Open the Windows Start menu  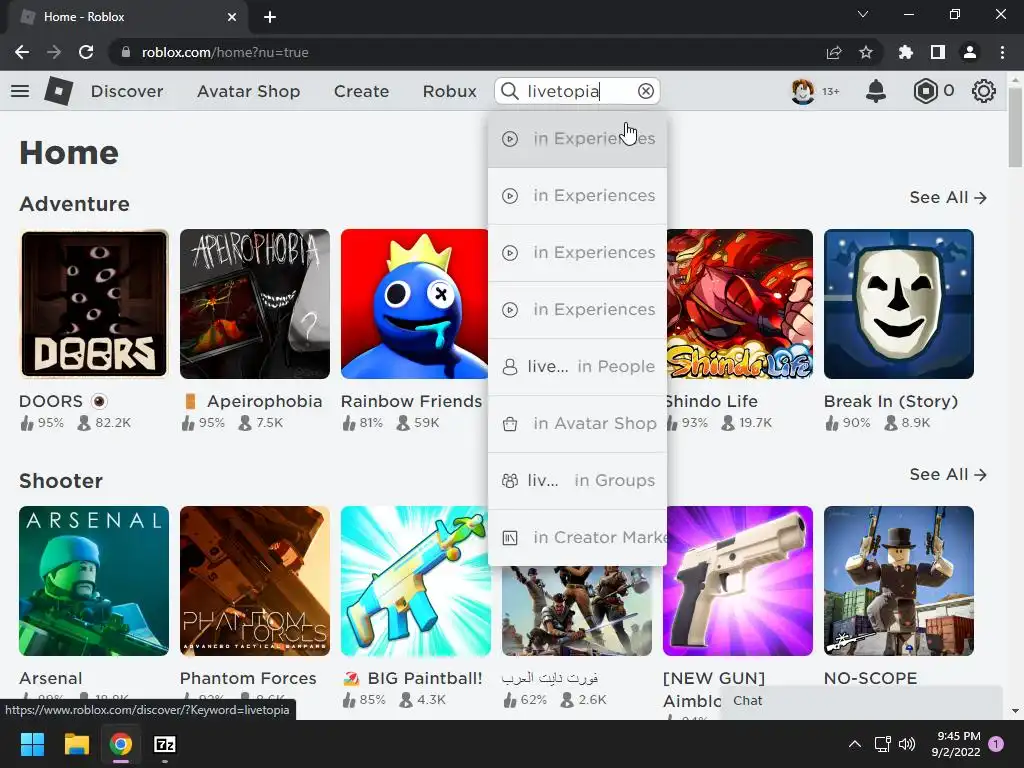click(32, 744)
